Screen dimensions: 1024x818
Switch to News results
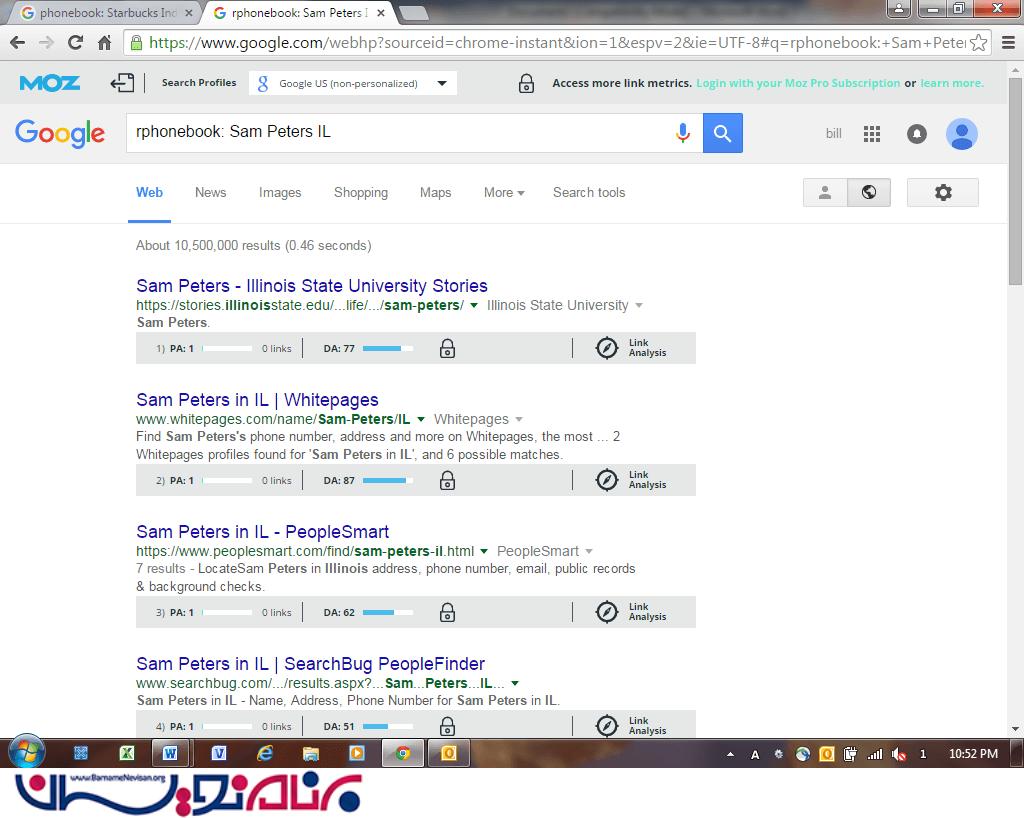point(210,193)
